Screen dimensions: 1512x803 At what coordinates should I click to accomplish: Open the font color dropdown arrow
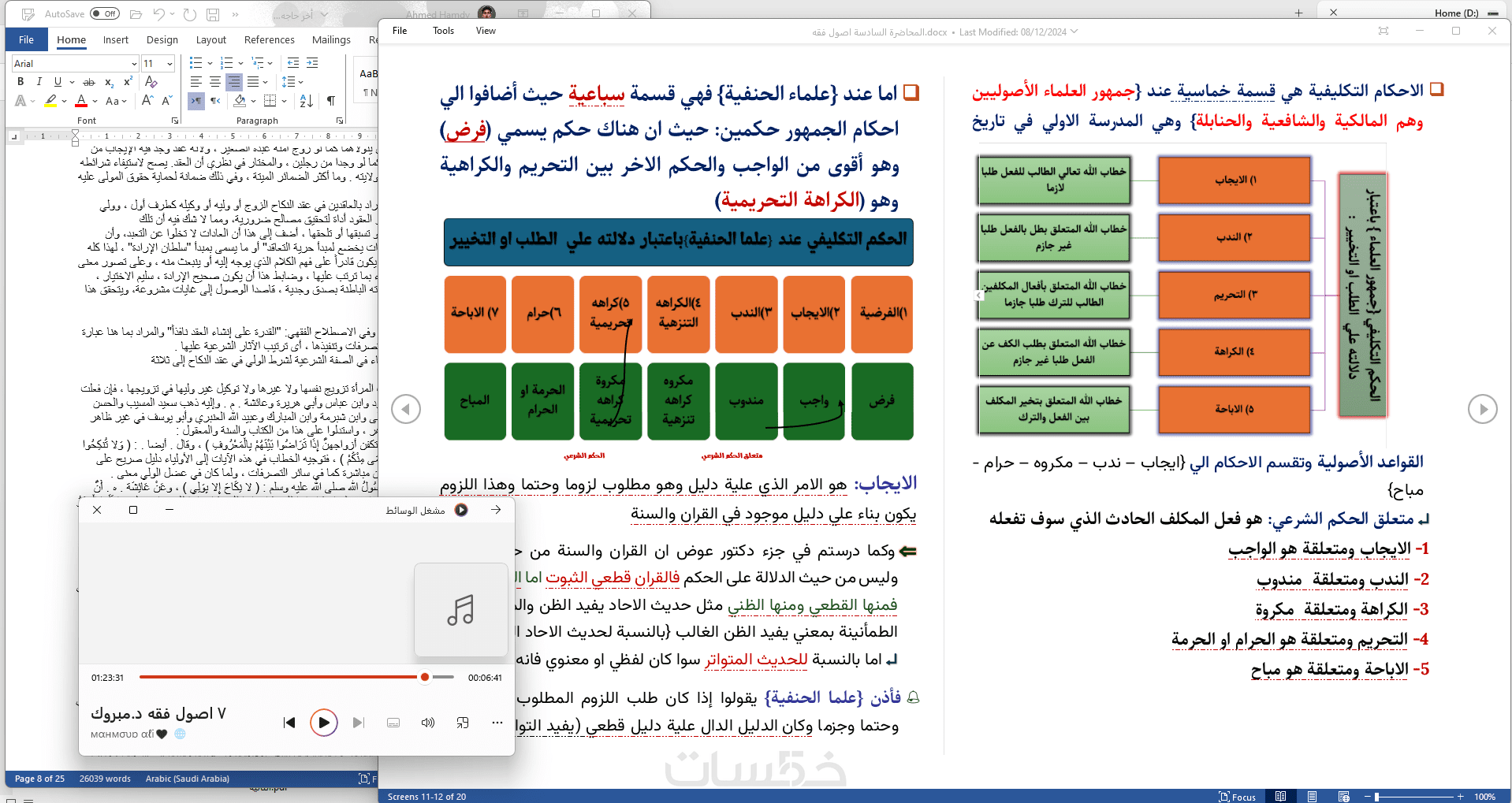[x=95, y=101]
